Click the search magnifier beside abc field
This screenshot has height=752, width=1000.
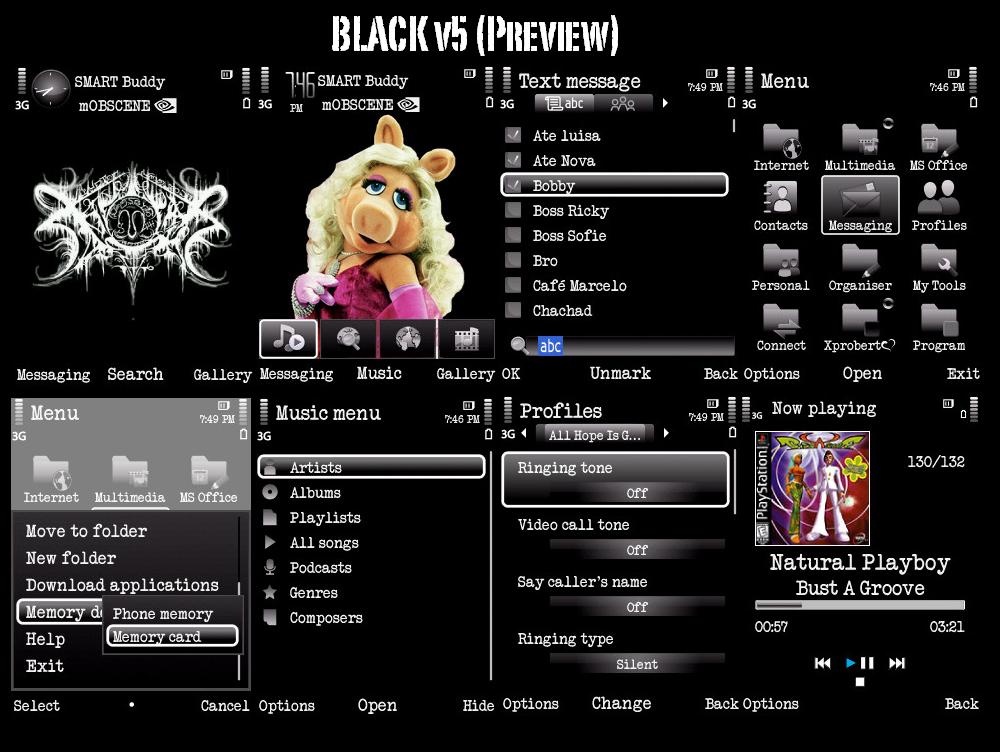tap(520, 346)
